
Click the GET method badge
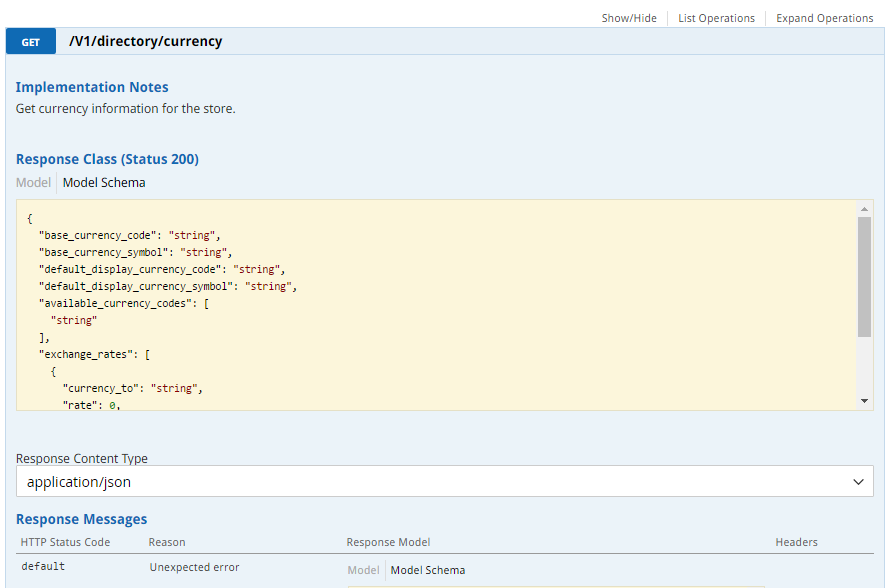pos(31,41)
